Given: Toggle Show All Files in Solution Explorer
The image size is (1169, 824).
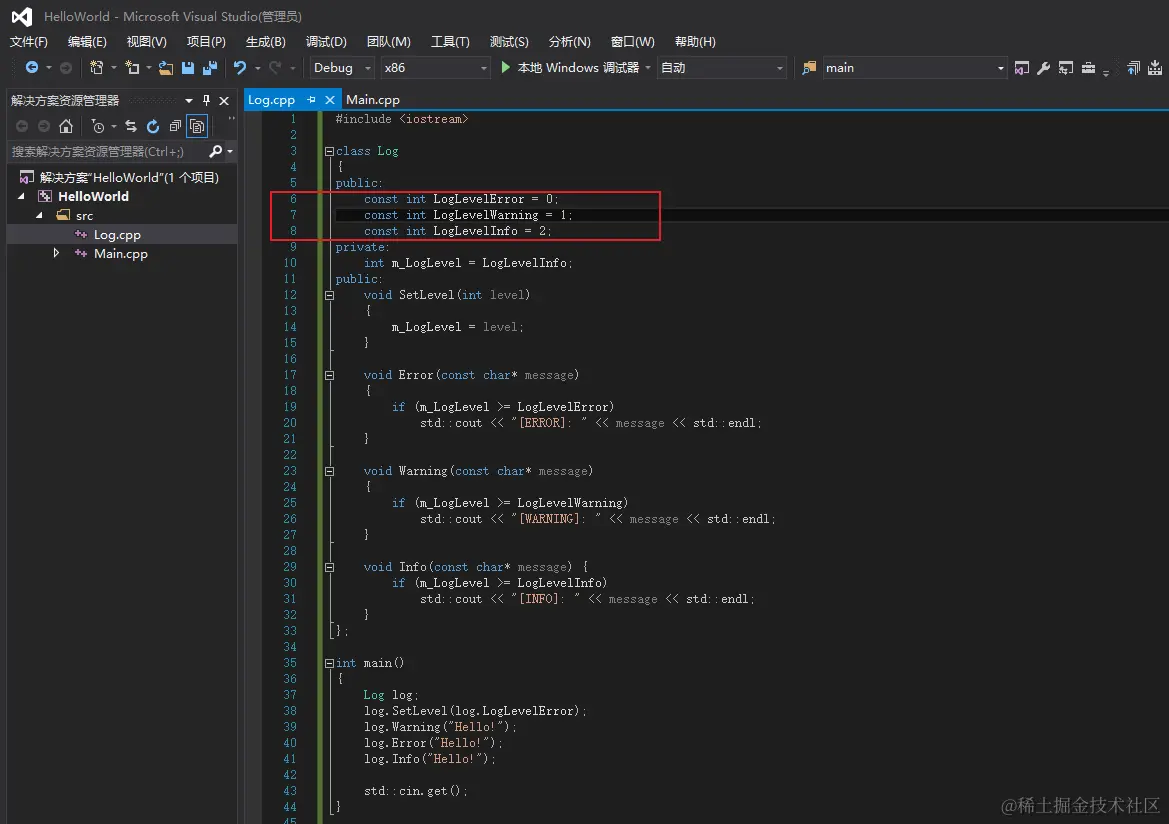Looking at the screenshot, I should pos(197,126).
